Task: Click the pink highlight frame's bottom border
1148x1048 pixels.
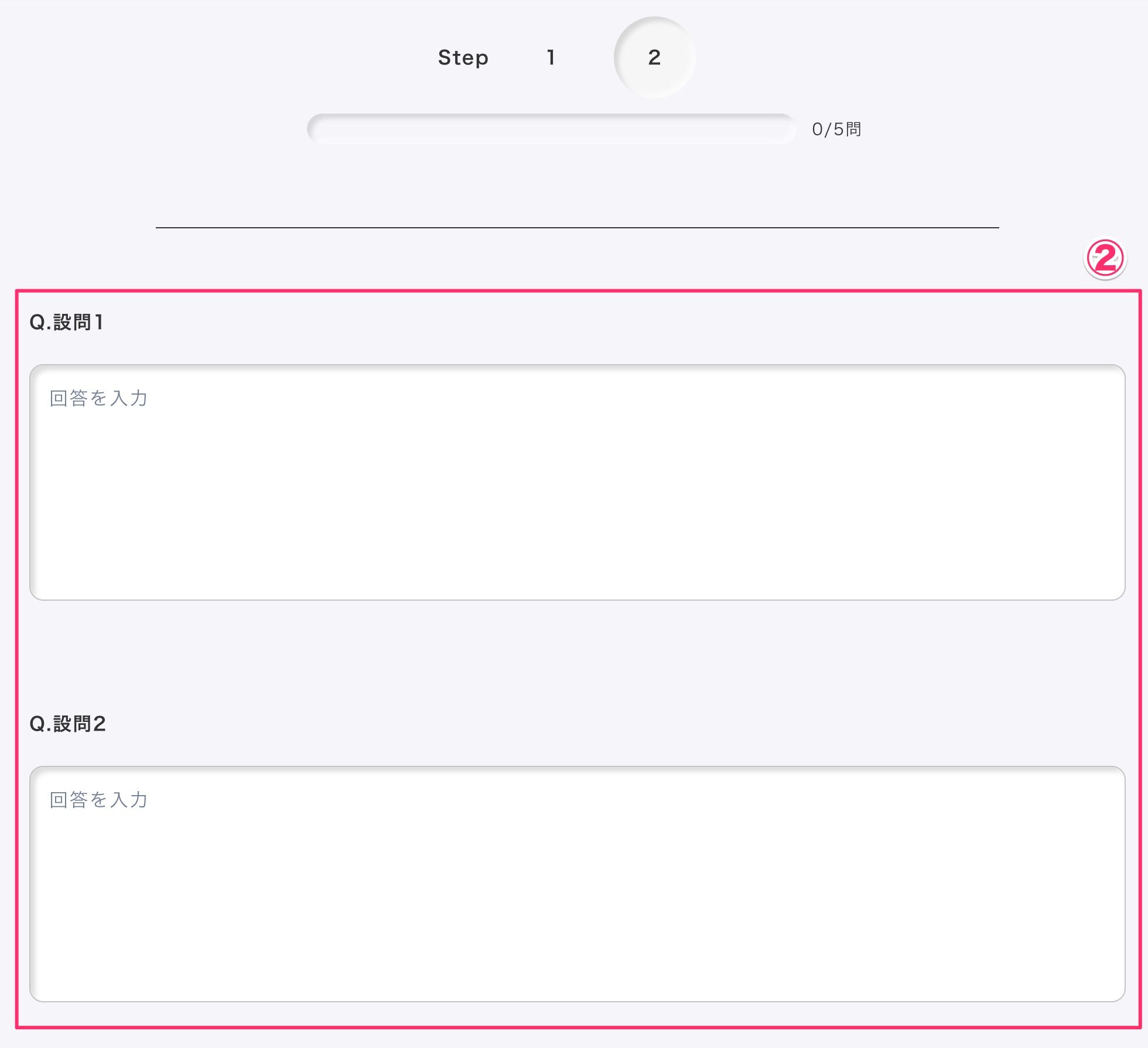Action: coord(578,1027)
